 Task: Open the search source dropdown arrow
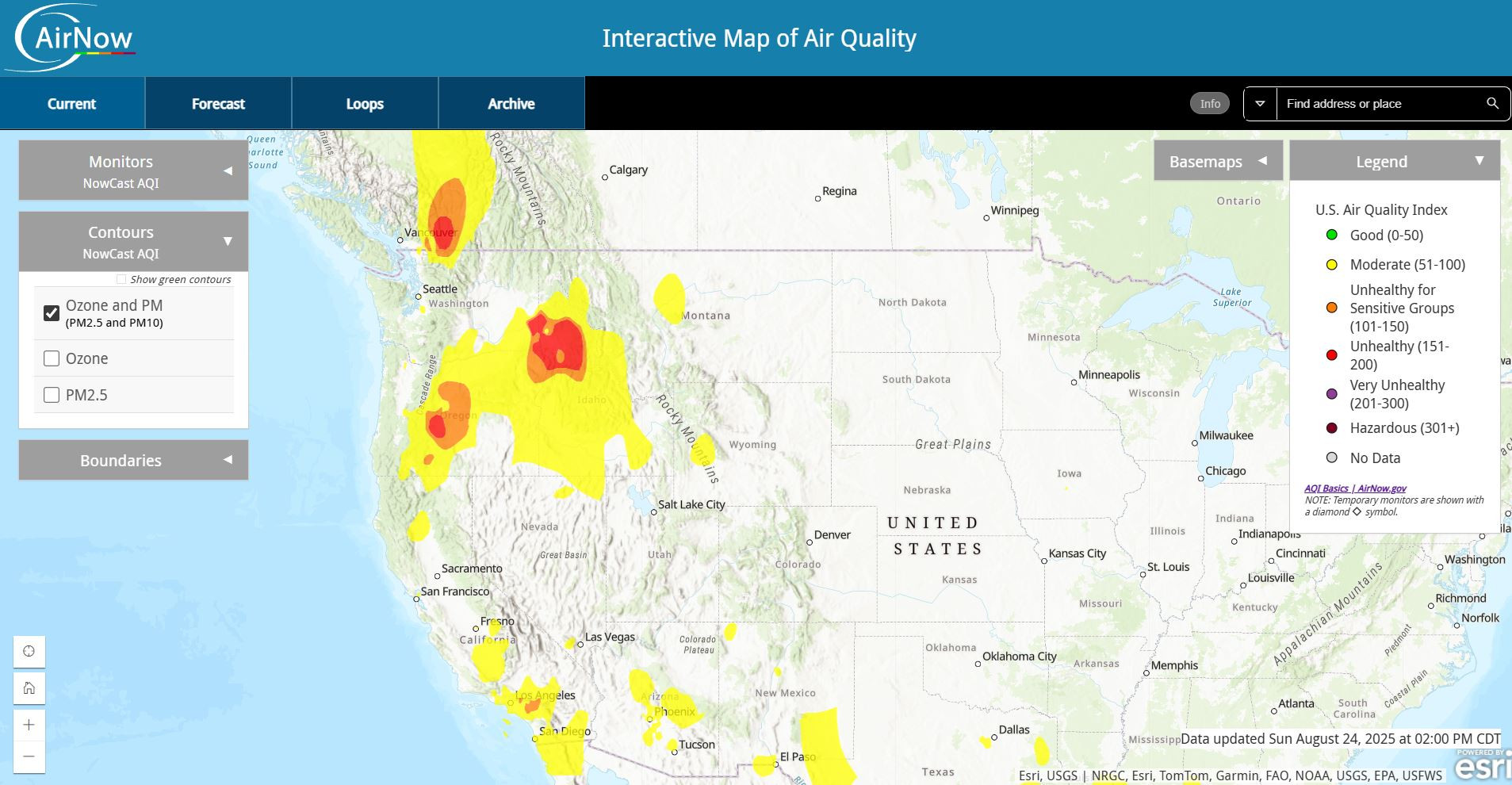[x=1260, y=104]
